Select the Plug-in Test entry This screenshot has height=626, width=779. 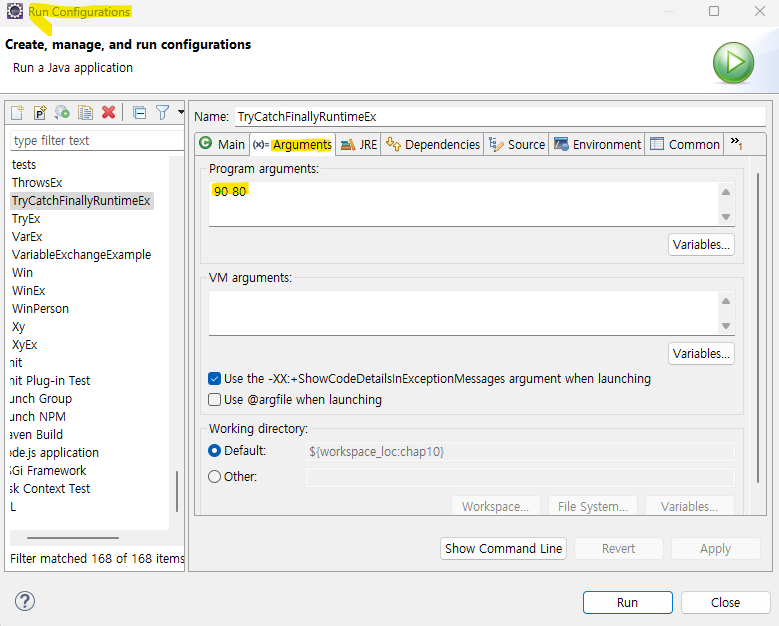50,381
